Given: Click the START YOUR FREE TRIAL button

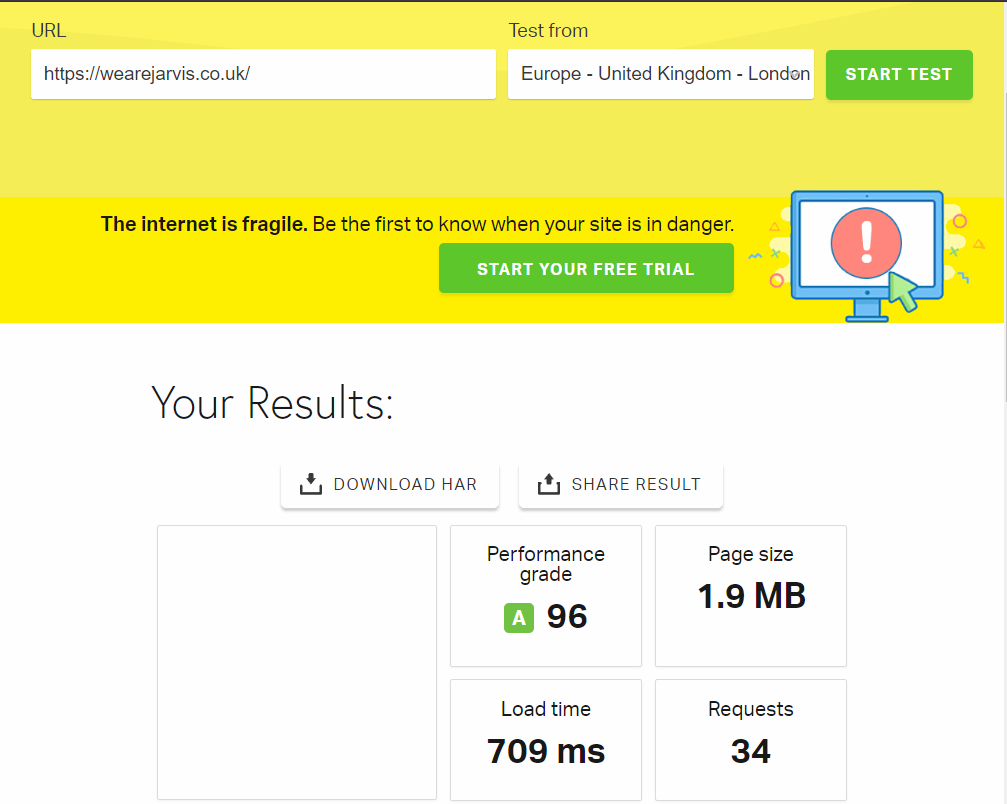Looking at the screenshot, I should (x=586, y=268).
